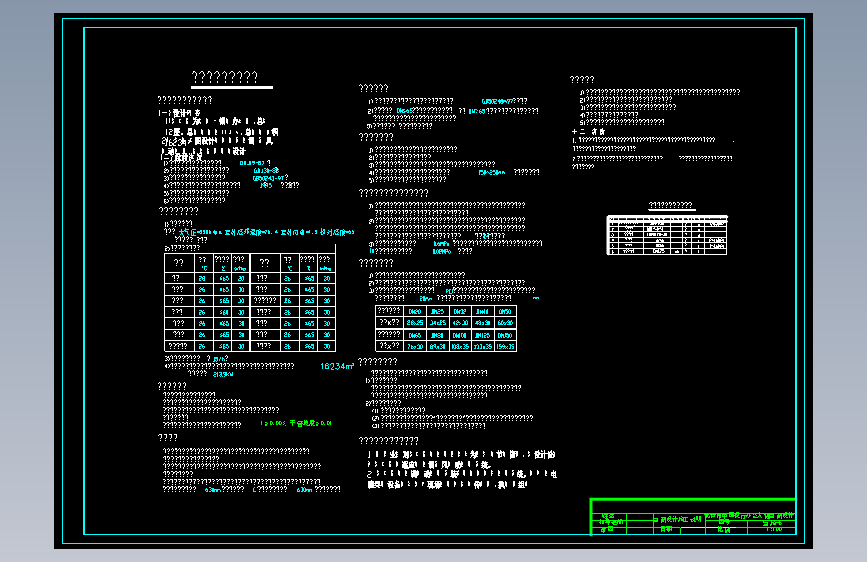Select the DN150 cell in pipe table
Image resolution: width=867 pixels, height=562 pixels.
point(505,335)
